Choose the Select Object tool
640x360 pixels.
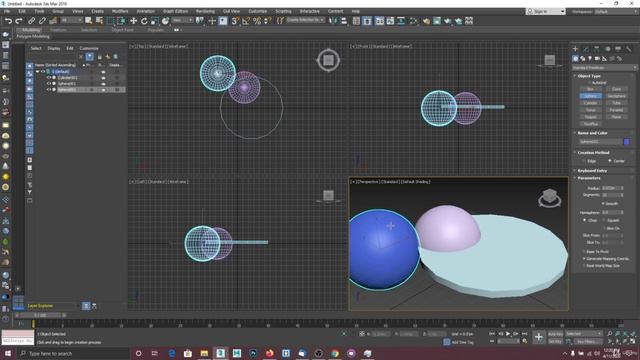click(89, 20)
